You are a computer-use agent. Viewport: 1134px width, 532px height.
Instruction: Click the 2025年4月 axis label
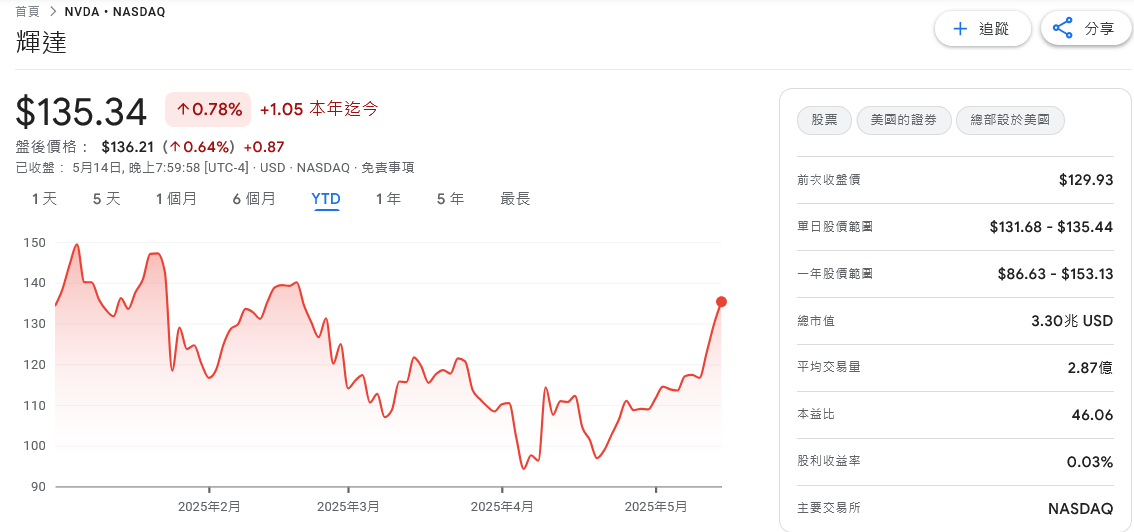[502, 507]
